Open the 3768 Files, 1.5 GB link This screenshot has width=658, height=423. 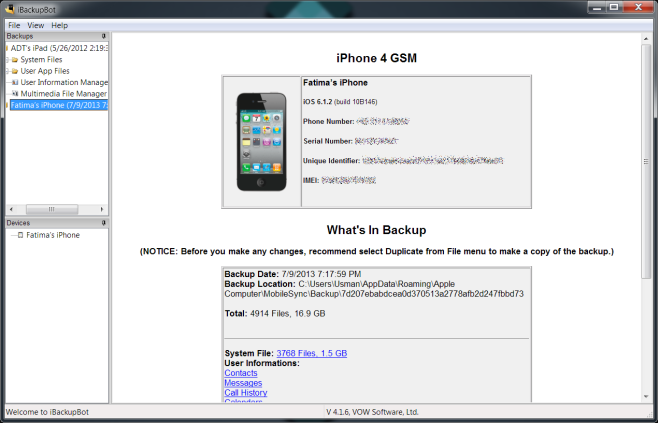click(312, 353)
